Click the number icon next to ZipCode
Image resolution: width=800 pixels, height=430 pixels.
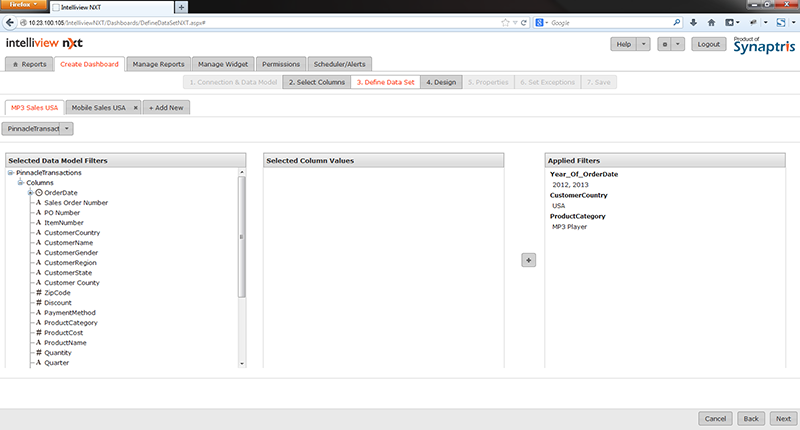tap(38, 292)
